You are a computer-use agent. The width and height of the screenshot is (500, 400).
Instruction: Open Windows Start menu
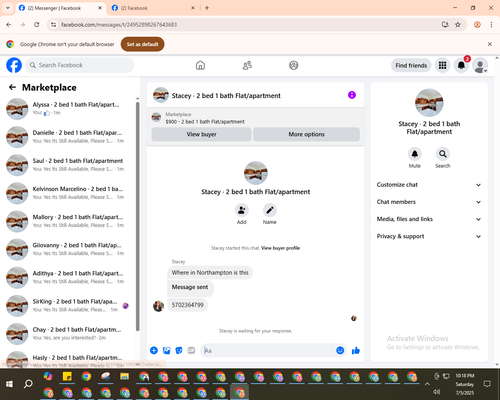9,384
